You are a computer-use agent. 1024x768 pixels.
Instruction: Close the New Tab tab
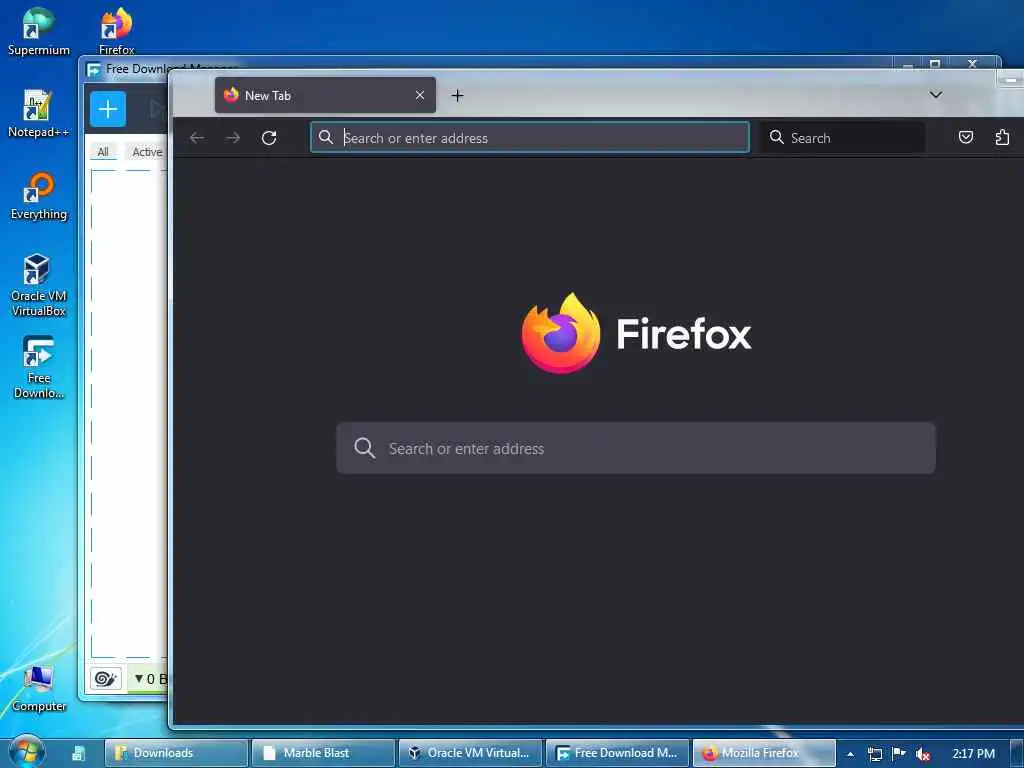tap(420, 95)
